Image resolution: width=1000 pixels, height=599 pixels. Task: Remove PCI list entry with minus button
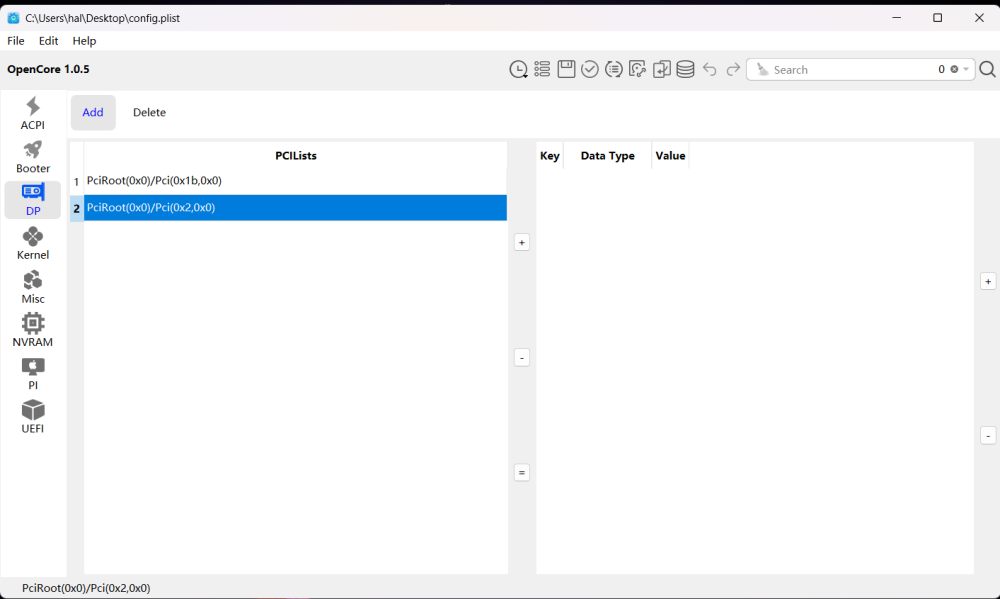click(522, 358)
